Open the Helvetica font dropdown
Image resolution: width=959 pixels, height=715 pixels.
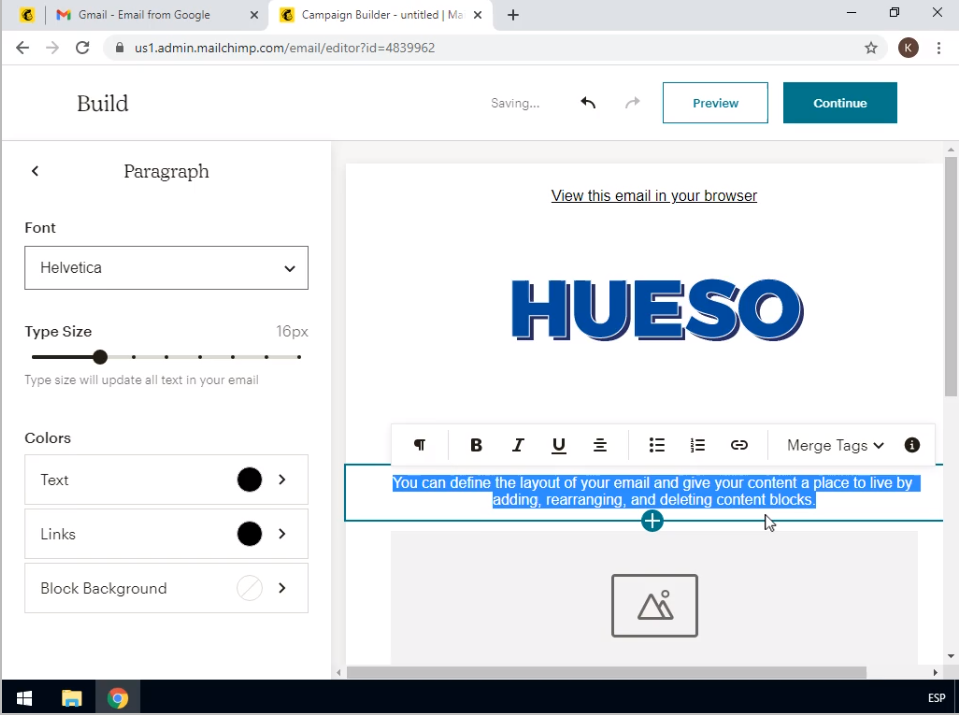click(x=166, y=268)
